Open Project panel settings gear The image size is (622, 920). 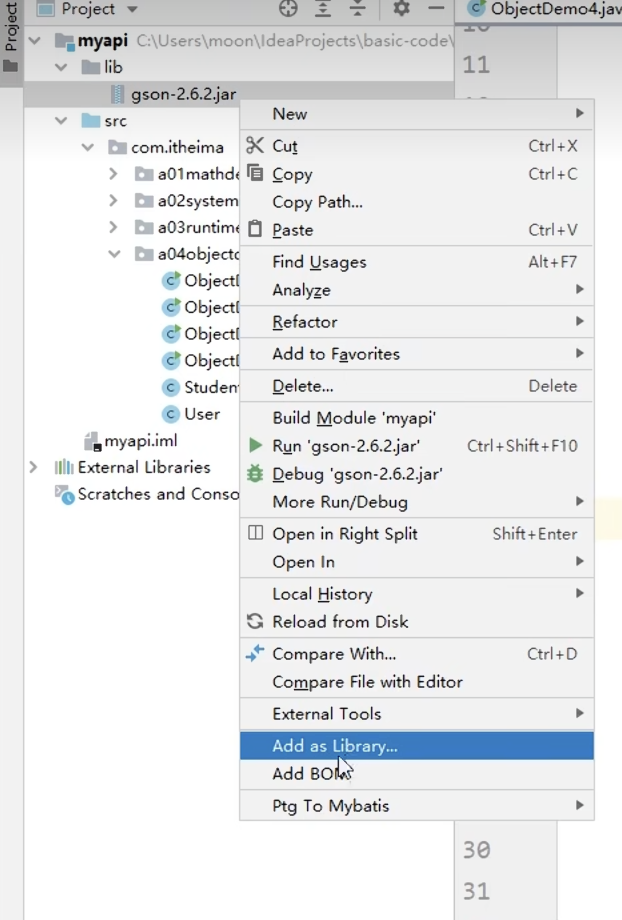(401, 9)
